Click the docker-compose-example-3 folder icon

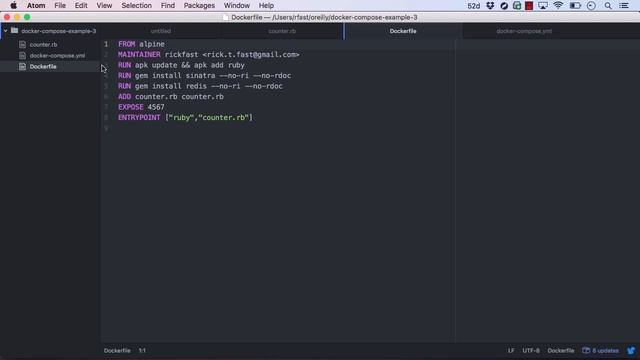[14, 31]
